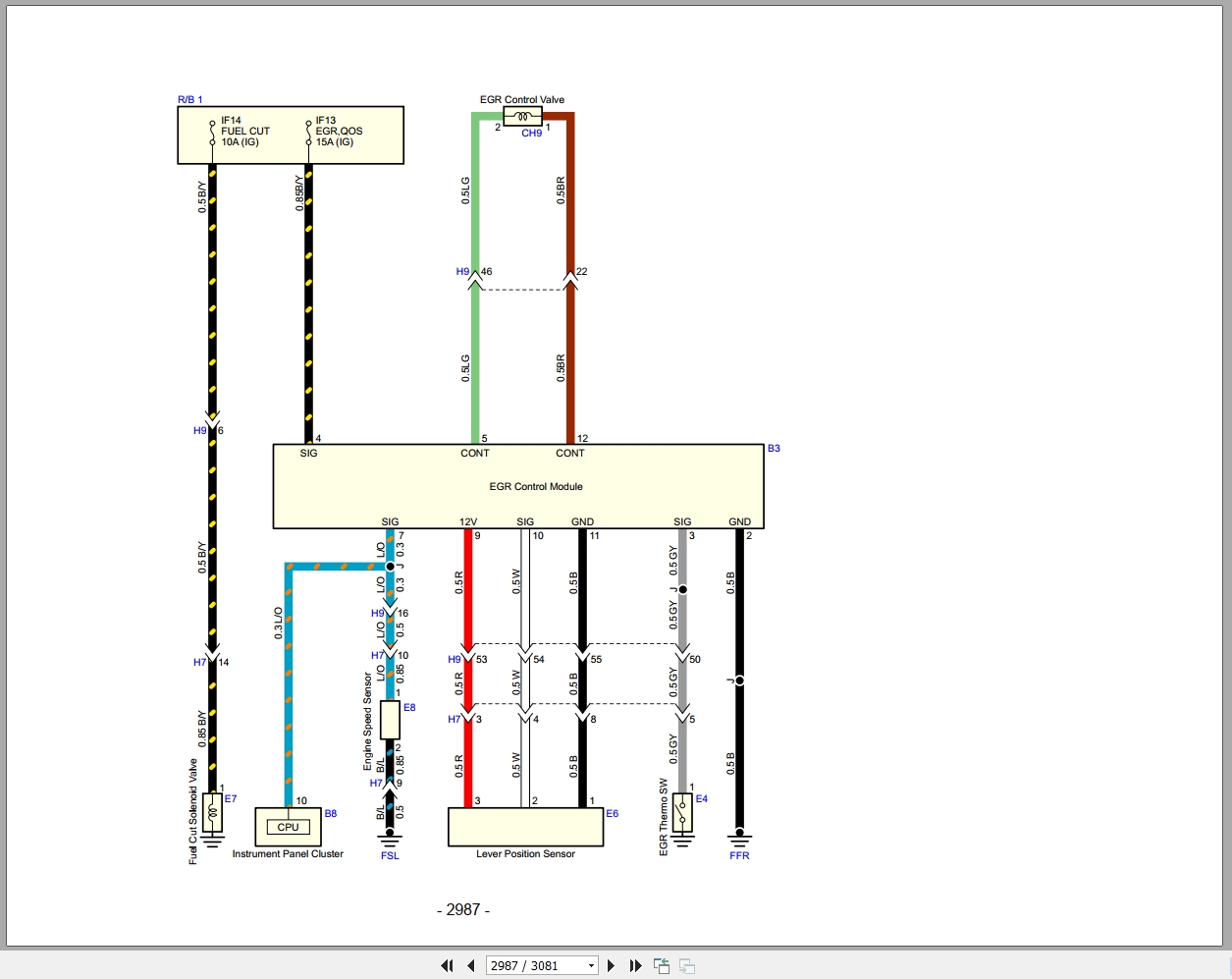Screen dimensions: 1232x979
Task: Click the EGR Control Module text
Action: 536,486
